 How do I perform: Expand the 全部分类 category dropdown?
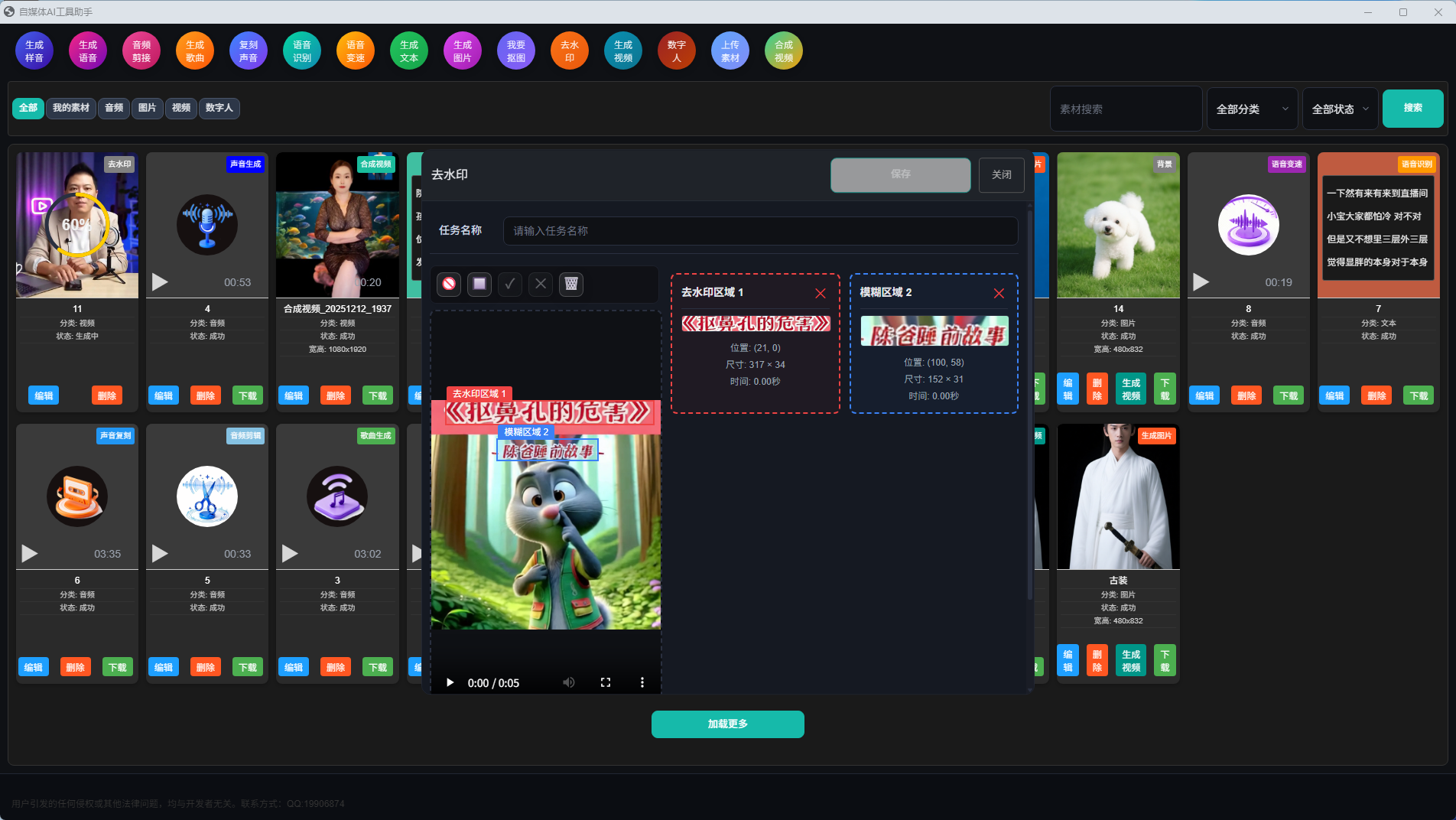tap(1253, 109)
